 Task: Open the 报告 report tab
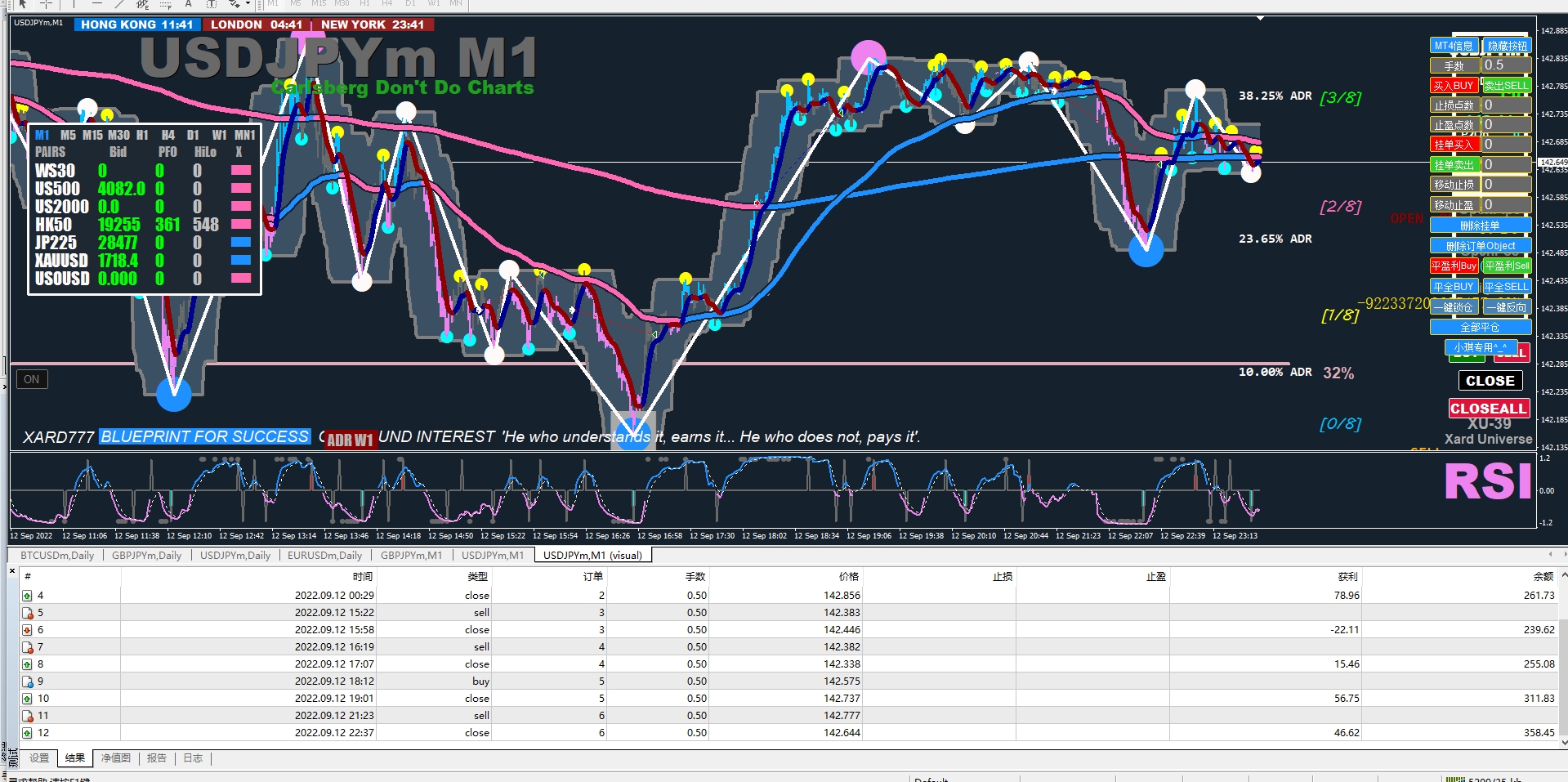tap(157, 758)
